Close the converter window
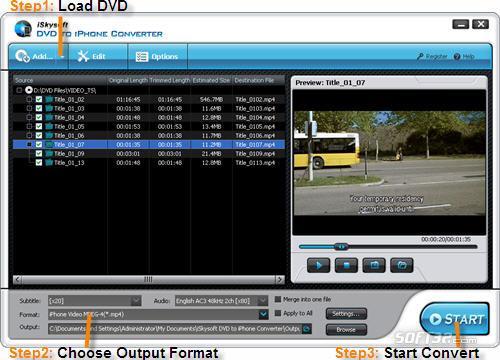 click(x=481, y=24)
